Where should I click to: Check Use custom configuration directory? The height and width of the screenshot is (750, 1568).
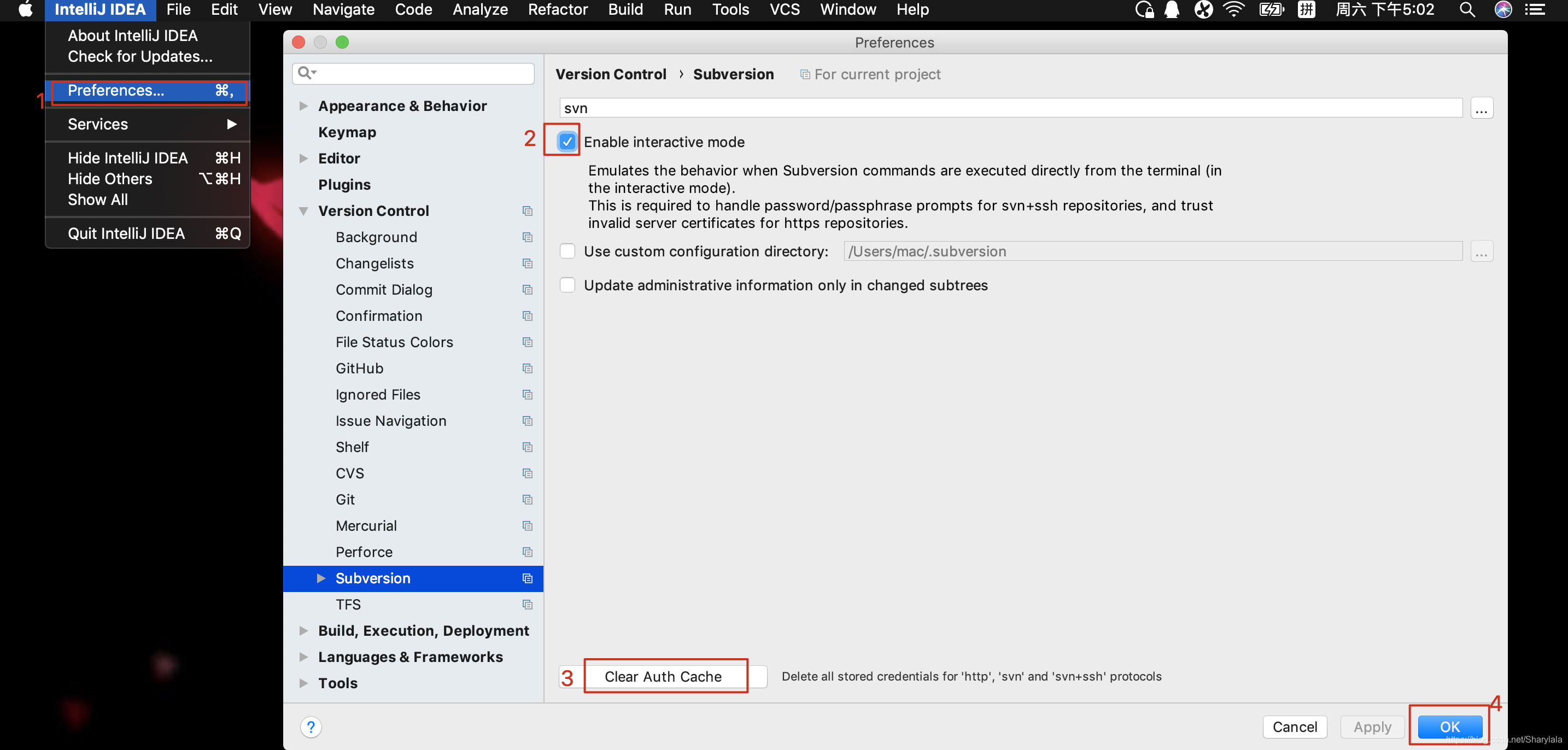(567, 251)
